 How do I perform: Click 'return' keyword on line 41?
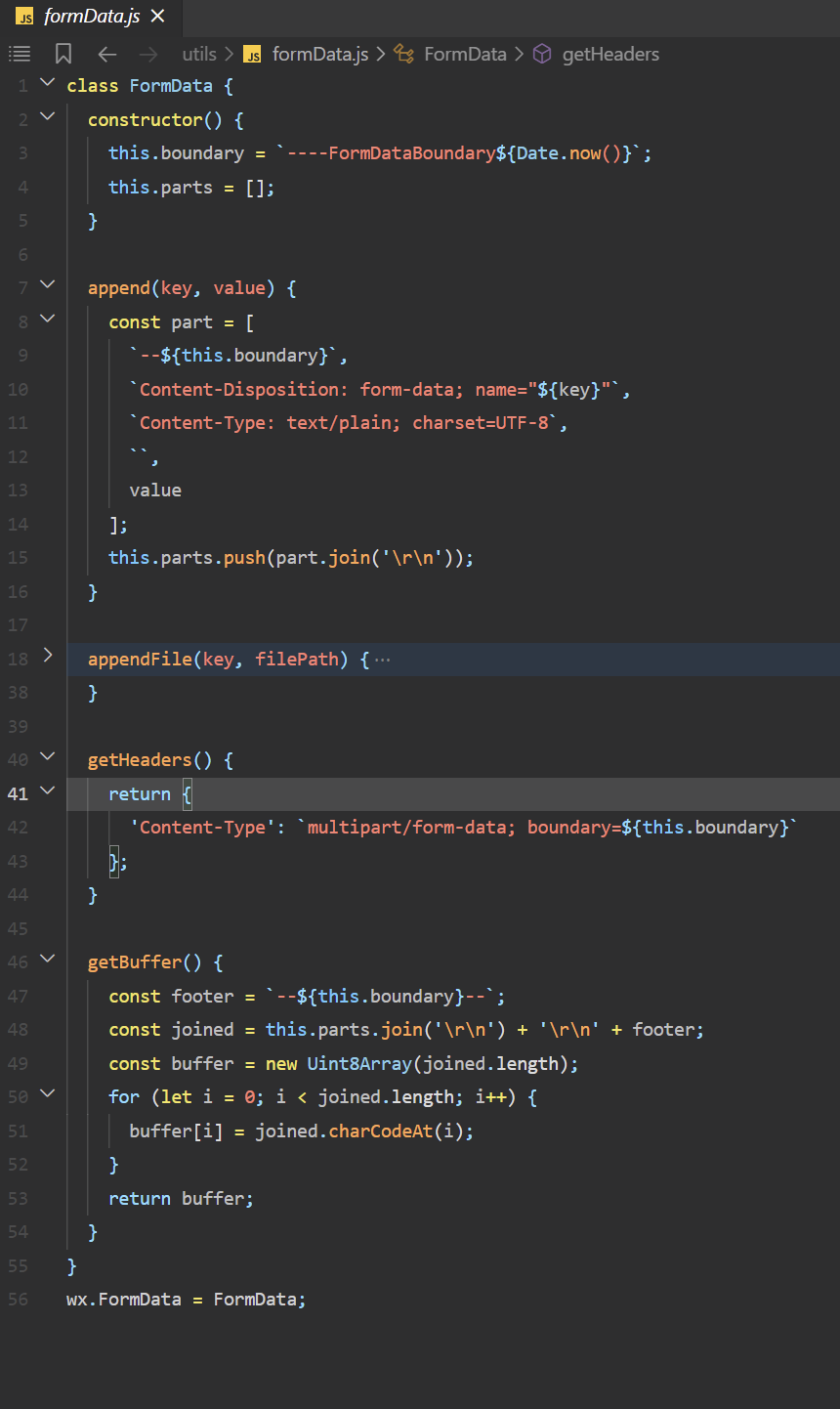pos(140,794)
